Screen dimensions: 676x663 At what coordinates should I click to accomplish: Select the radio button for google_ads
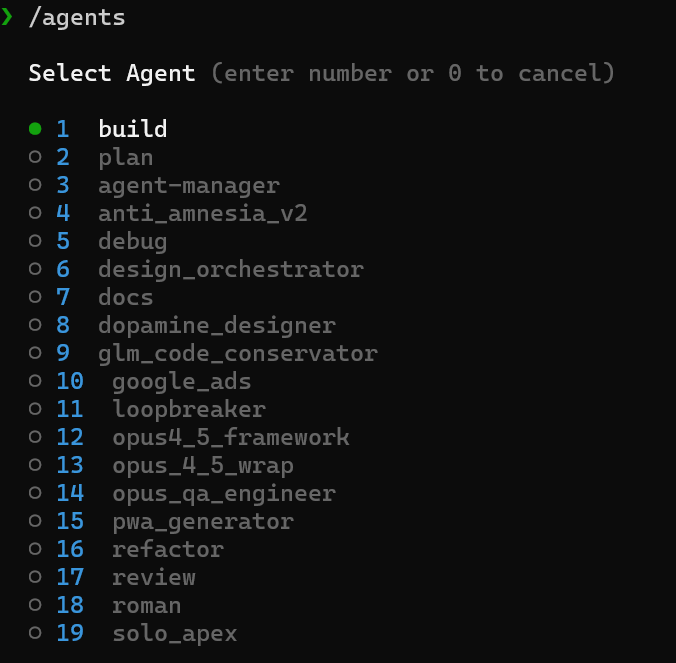point(35,381)
